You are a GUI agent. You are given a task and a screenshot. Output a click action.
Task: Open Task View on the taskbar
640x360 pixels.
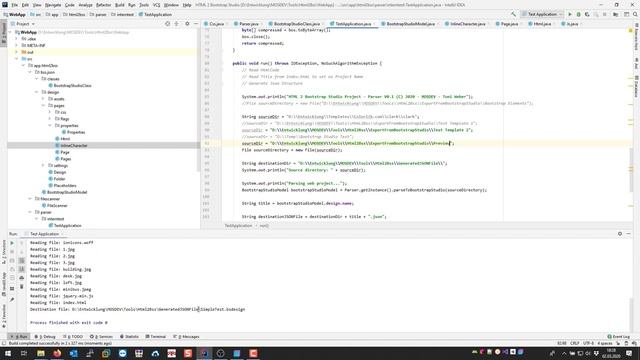coord(24,353)
